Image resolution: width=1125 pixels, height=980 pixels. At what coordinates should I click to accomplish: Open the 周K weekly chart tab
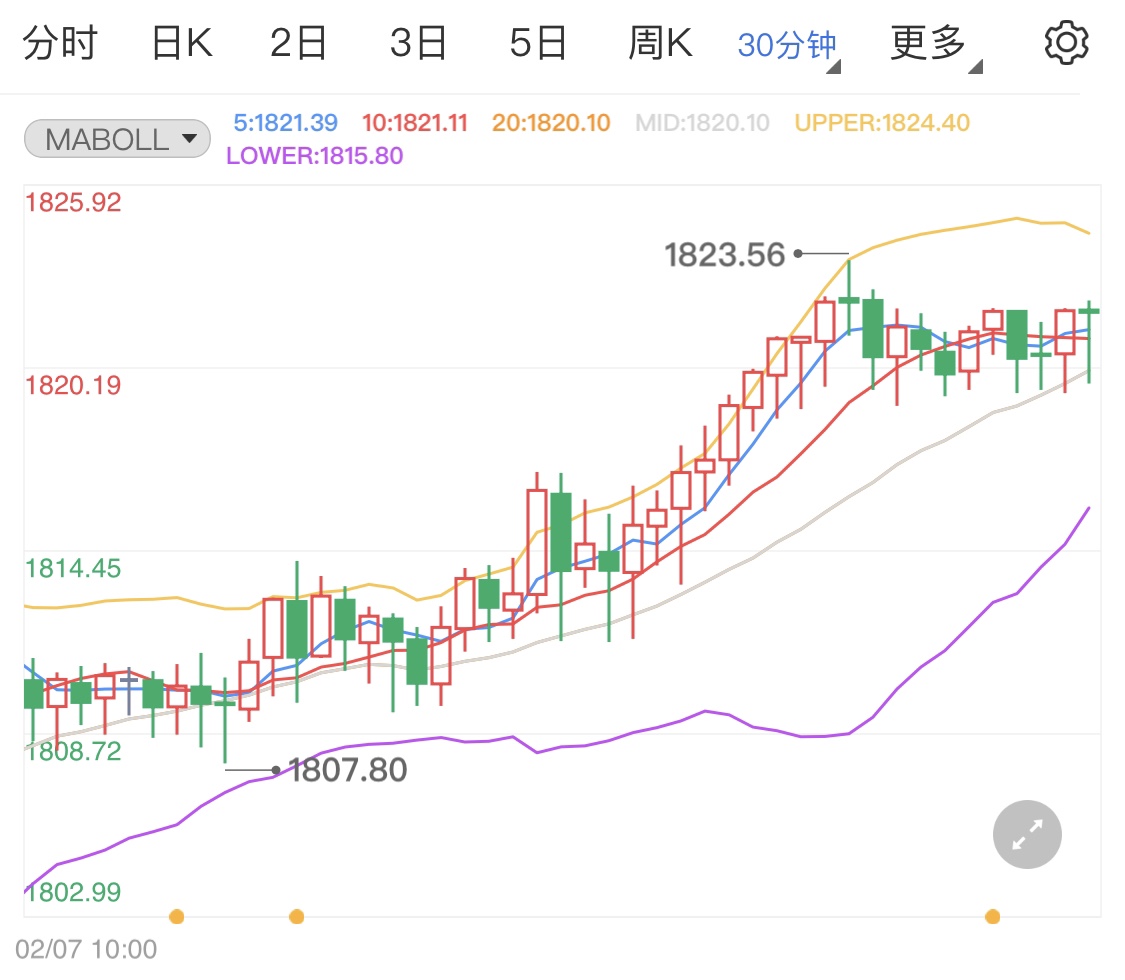pyautogui.click(x=660, y=44)
